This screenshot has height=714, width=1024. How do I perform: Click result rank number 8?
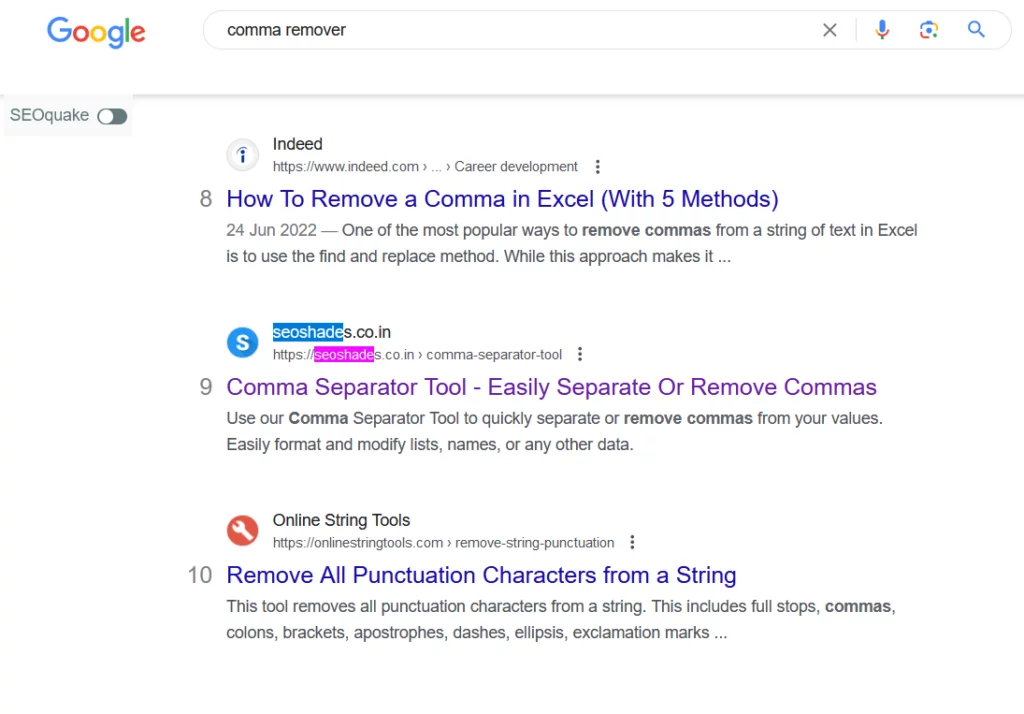[x=206, y=199]
